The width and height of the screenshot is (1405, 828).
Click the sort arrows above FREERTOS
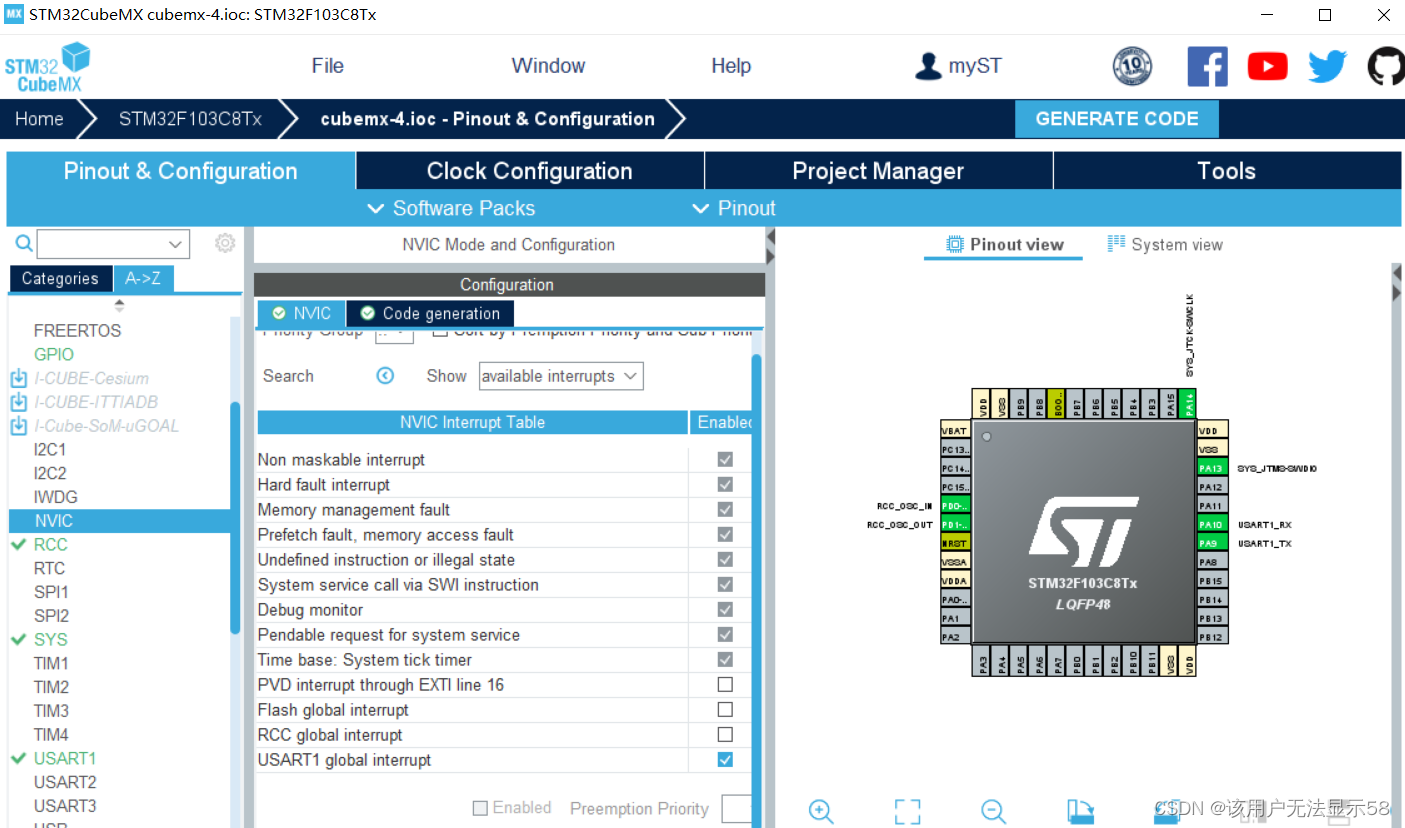point(120,306)
